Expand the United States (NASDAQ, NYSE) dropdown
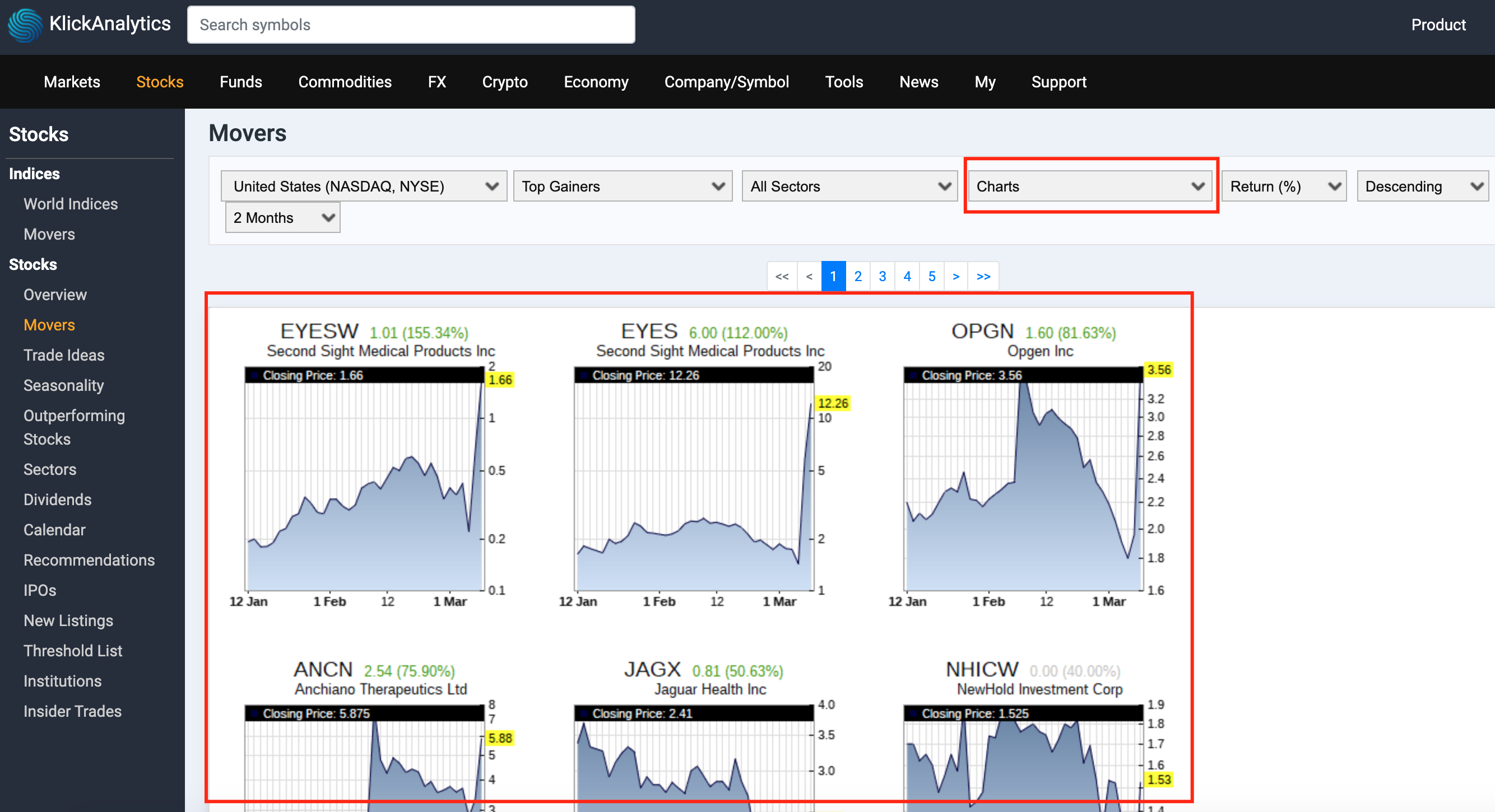The width and height of the screenshot is (1495, 812). coord(364,186)
